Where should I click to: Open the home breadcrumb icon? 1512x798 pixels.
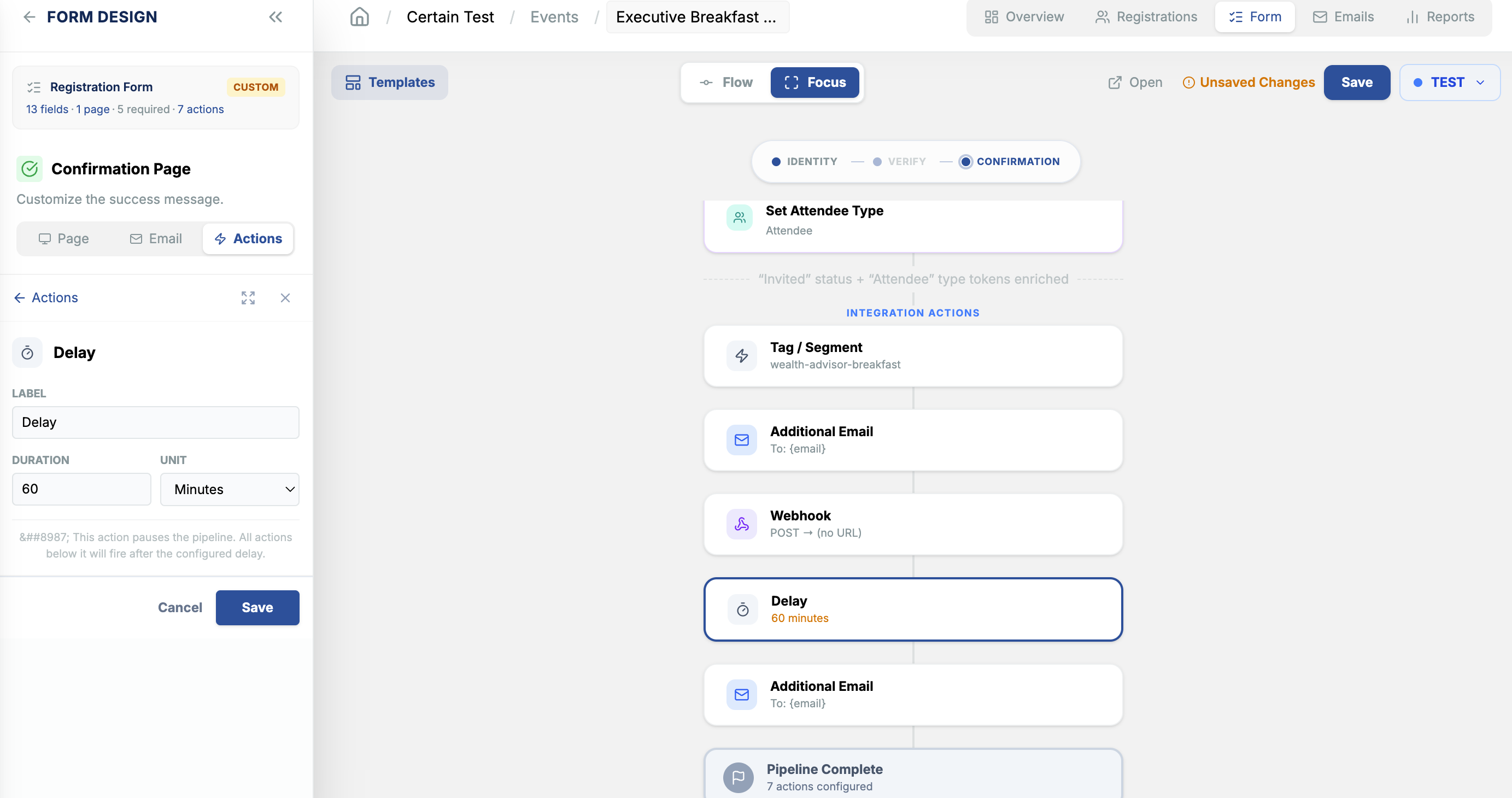coord(359,17)
